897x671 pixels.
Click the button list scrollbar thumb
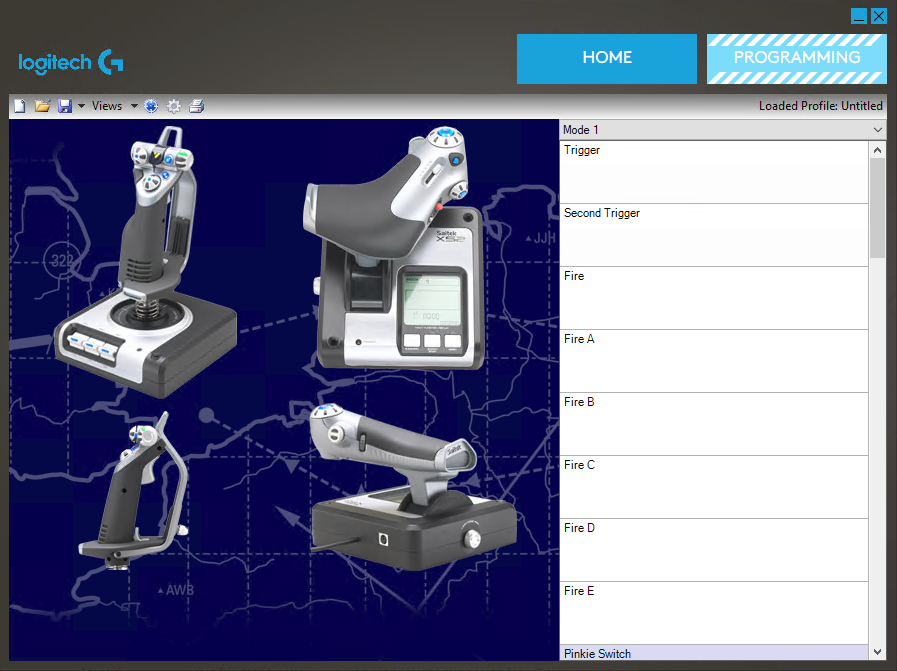(878, 208)
